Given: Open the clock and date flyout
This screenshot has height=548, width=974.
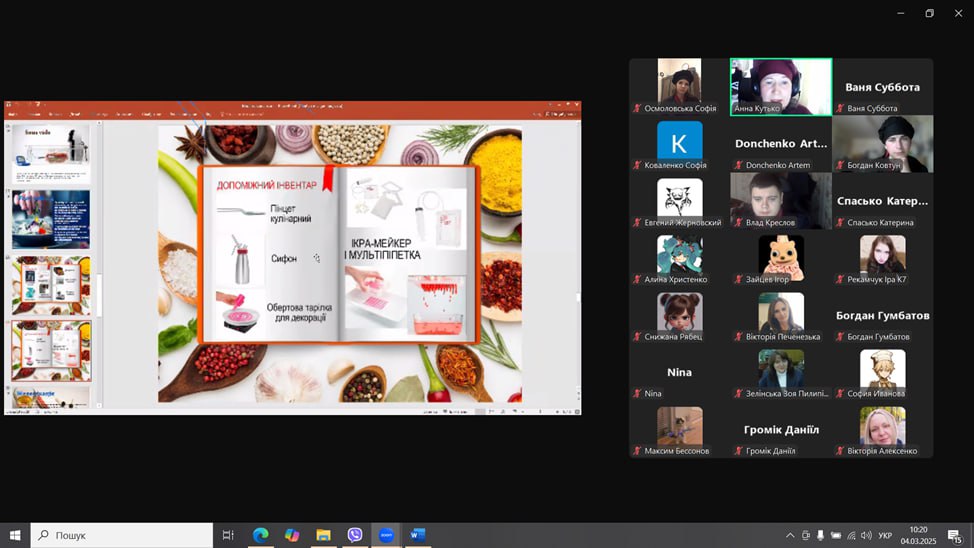Looking at the screenshot, I should (918, 535).
